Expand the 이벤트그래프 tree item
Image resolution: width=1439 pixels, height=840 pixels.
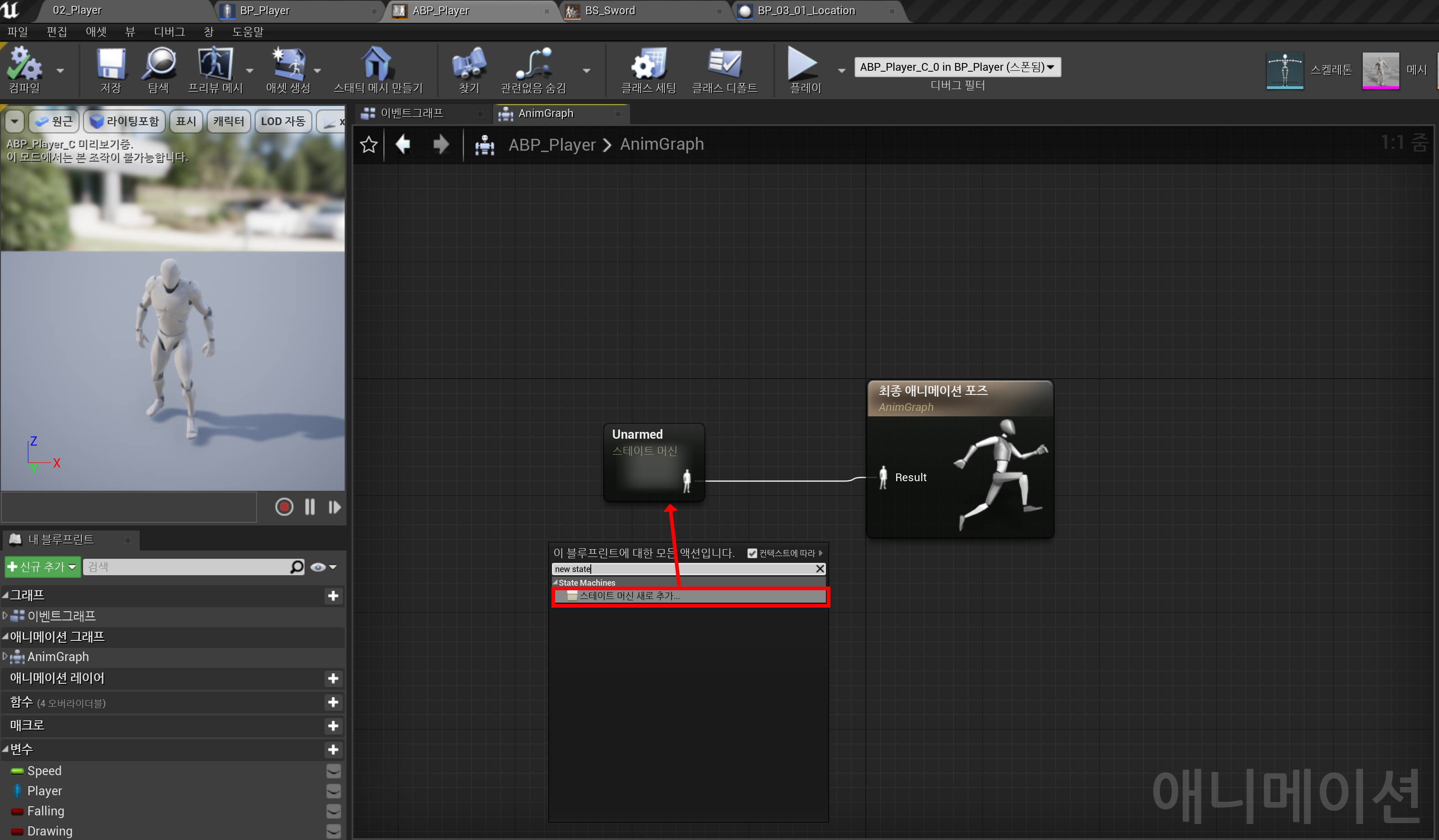[x=5, y=615]
